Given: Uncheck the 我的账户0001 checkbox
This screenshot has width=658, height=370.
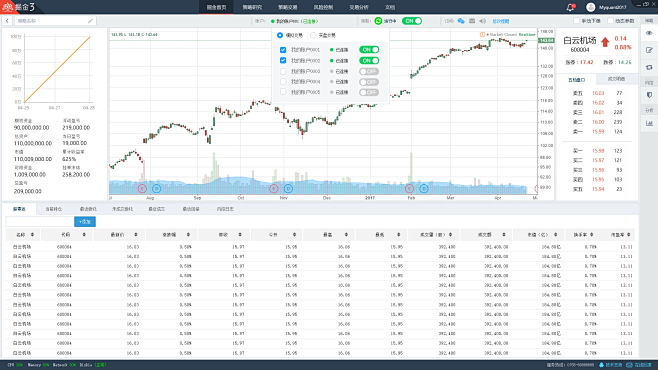Looking at the screenshot, I should pyautogui.click(x=283, y=50).
